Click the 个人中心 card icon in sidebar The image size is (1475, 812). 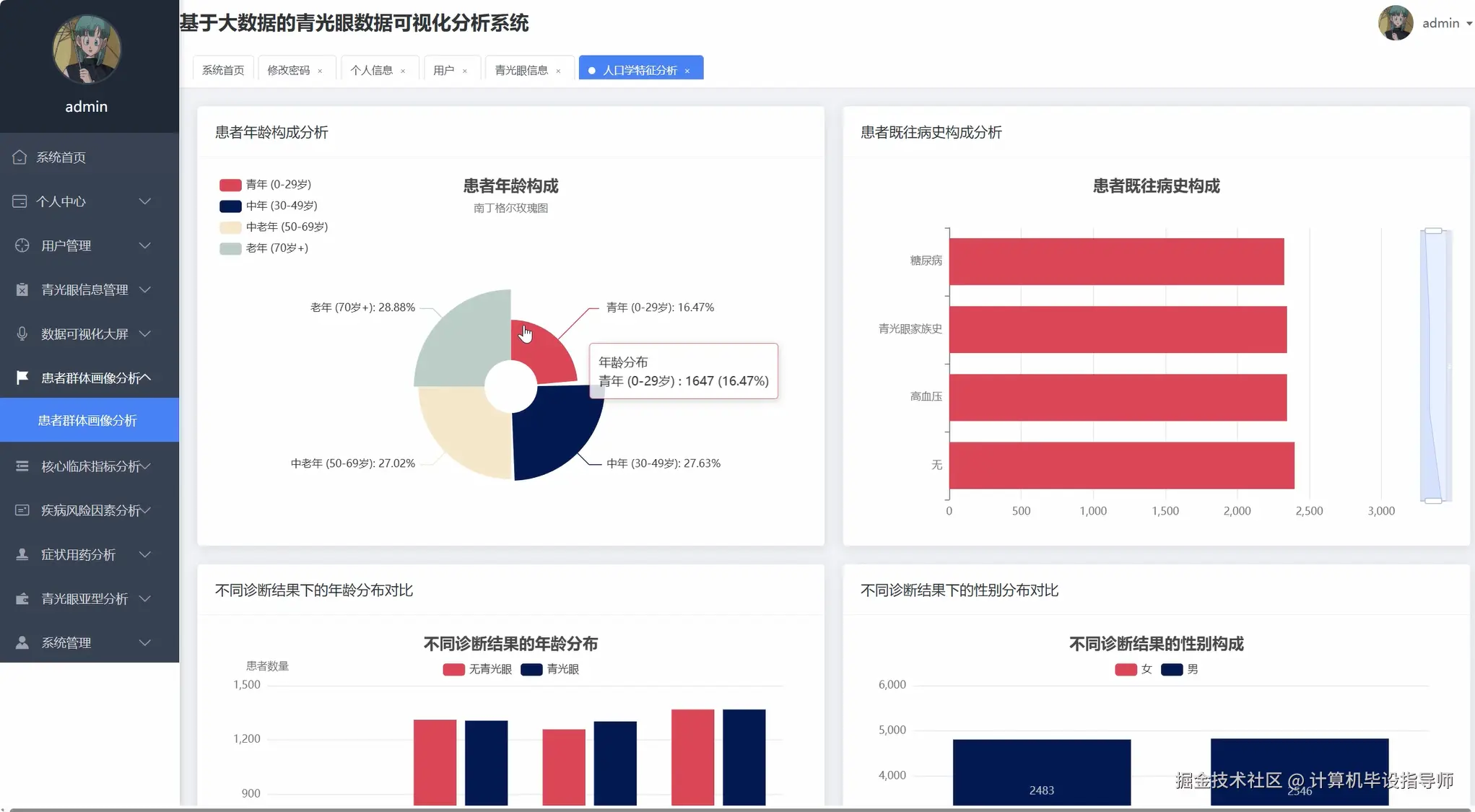[x=19, y=201]
